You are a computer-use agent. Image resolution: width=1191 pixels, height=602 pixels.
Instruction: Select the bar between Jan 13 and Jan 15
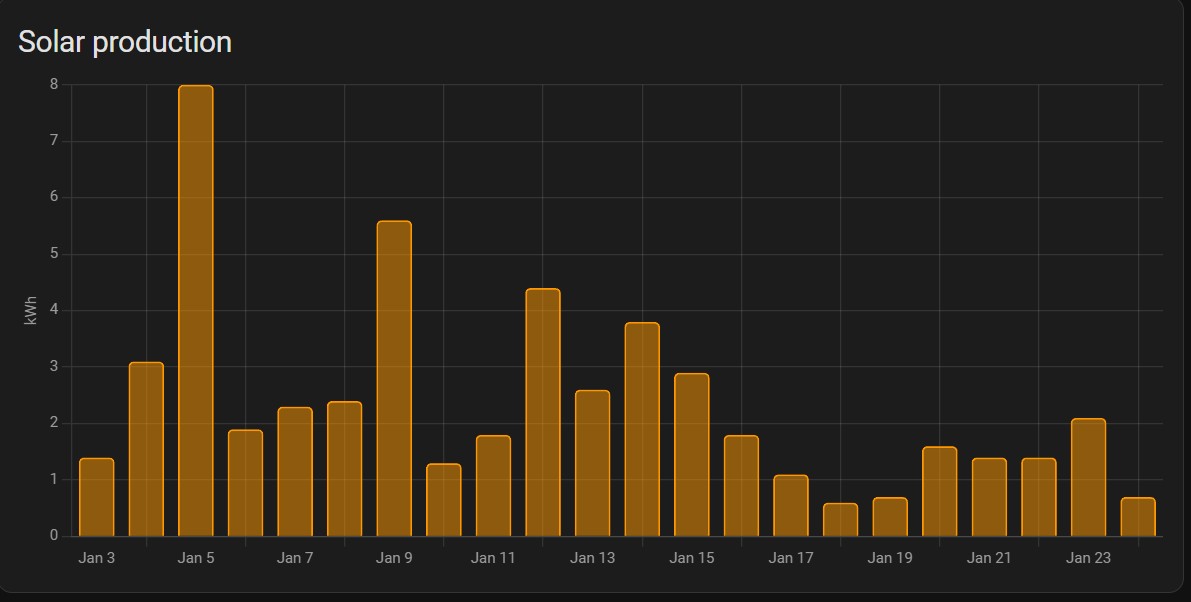coord(642,429)
